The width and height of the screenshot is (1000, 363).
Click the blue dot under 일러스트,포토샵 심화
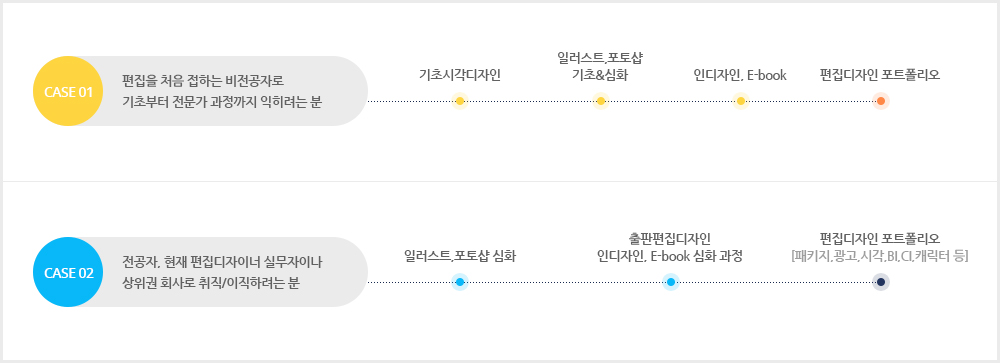(460, 282)
